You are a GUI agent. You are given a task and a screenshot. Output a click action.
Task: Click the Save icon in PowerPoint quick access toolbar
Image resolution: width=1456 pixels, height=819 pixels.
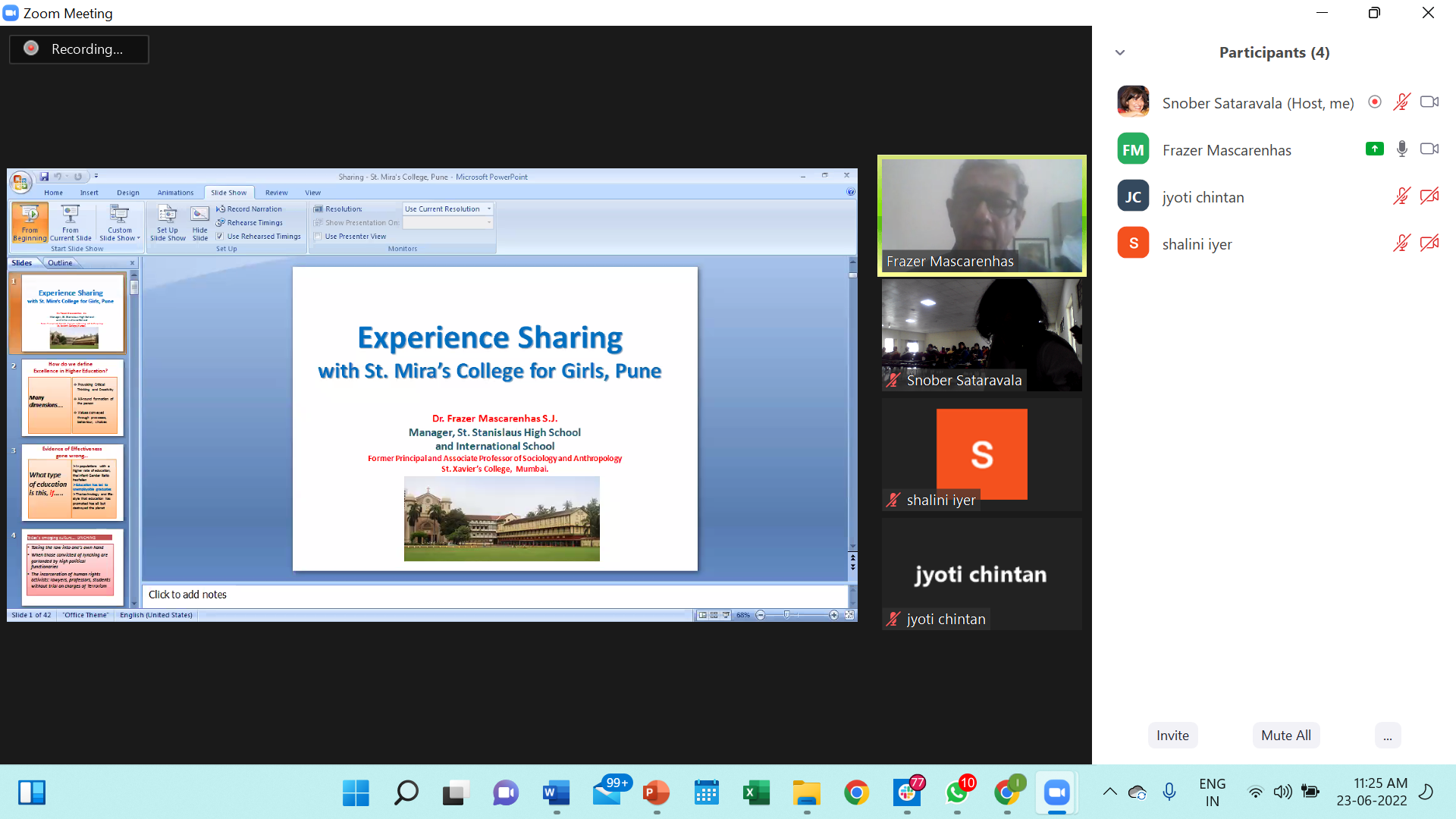[x=44, y=177]
